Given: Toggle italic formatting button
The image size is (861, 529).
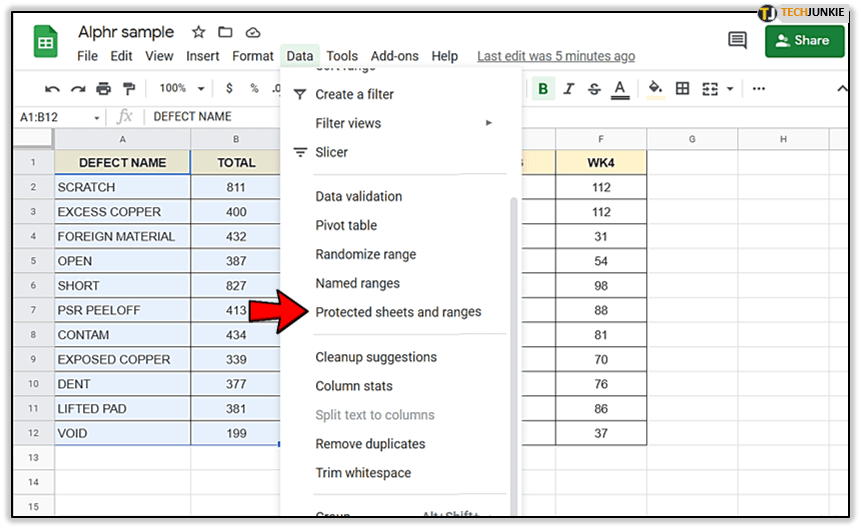Looking at the screenshot, I should 568,89.
